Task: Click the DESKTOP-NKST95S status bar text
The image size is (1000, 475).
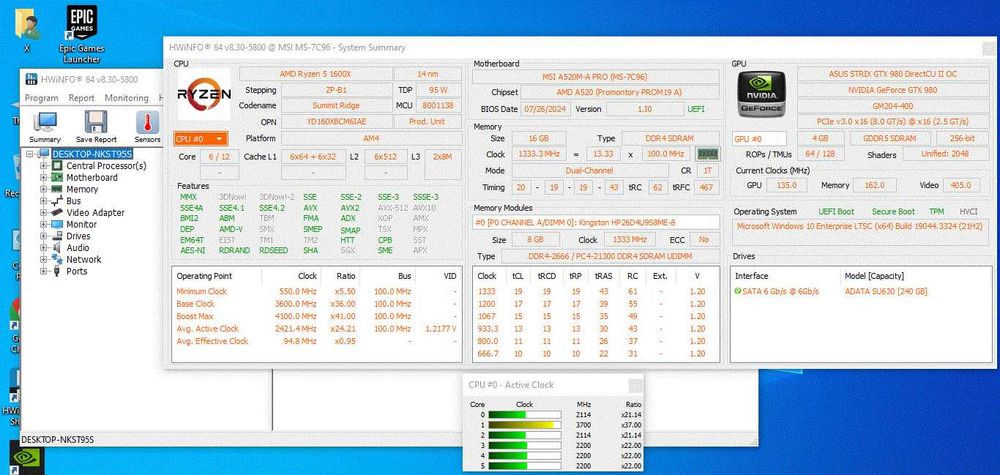Action: [57, 439]
